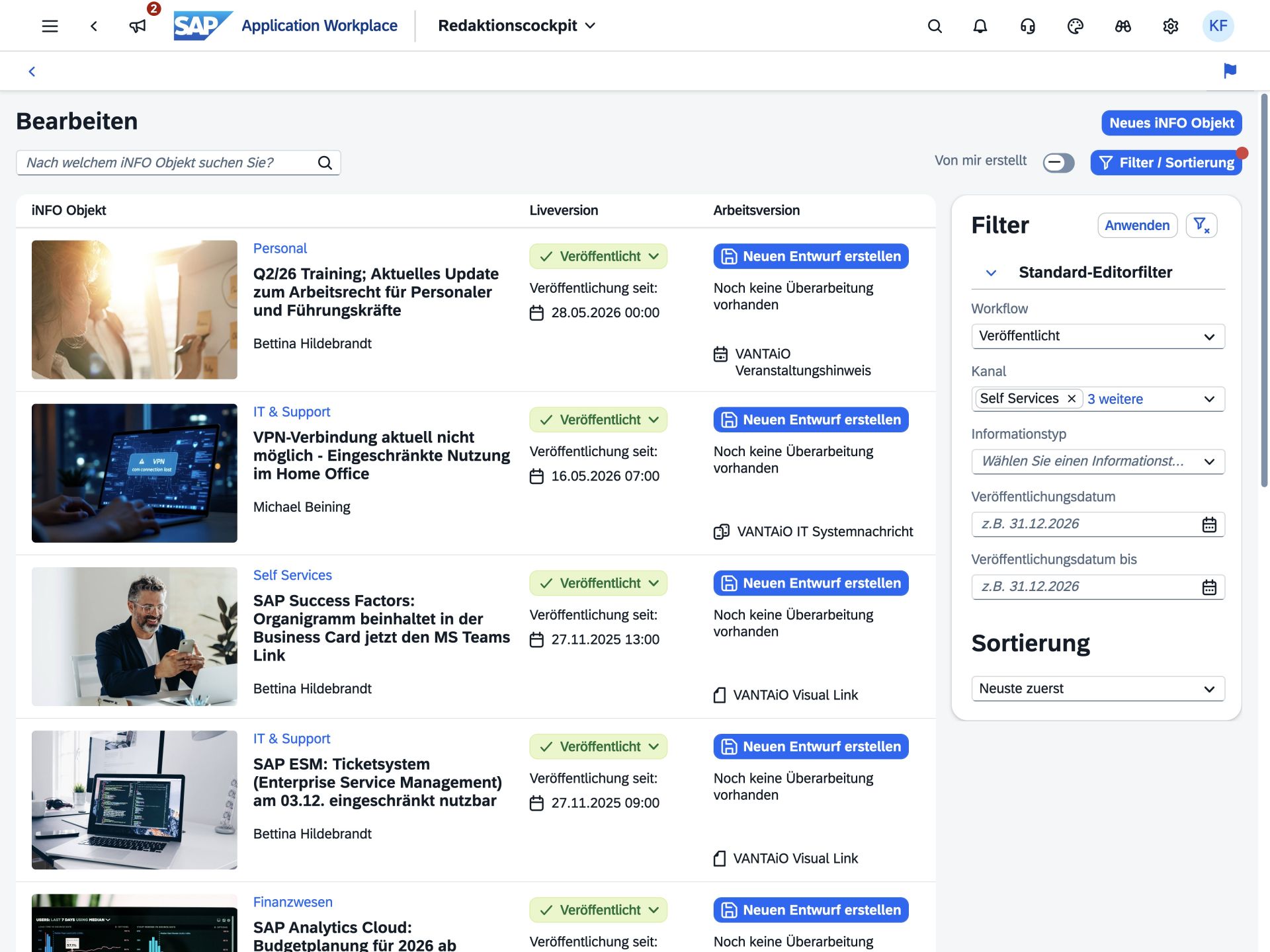Remove the Self Services channel token
The height and width of the screenshot is (952, 1270).
pos(1072,399)
